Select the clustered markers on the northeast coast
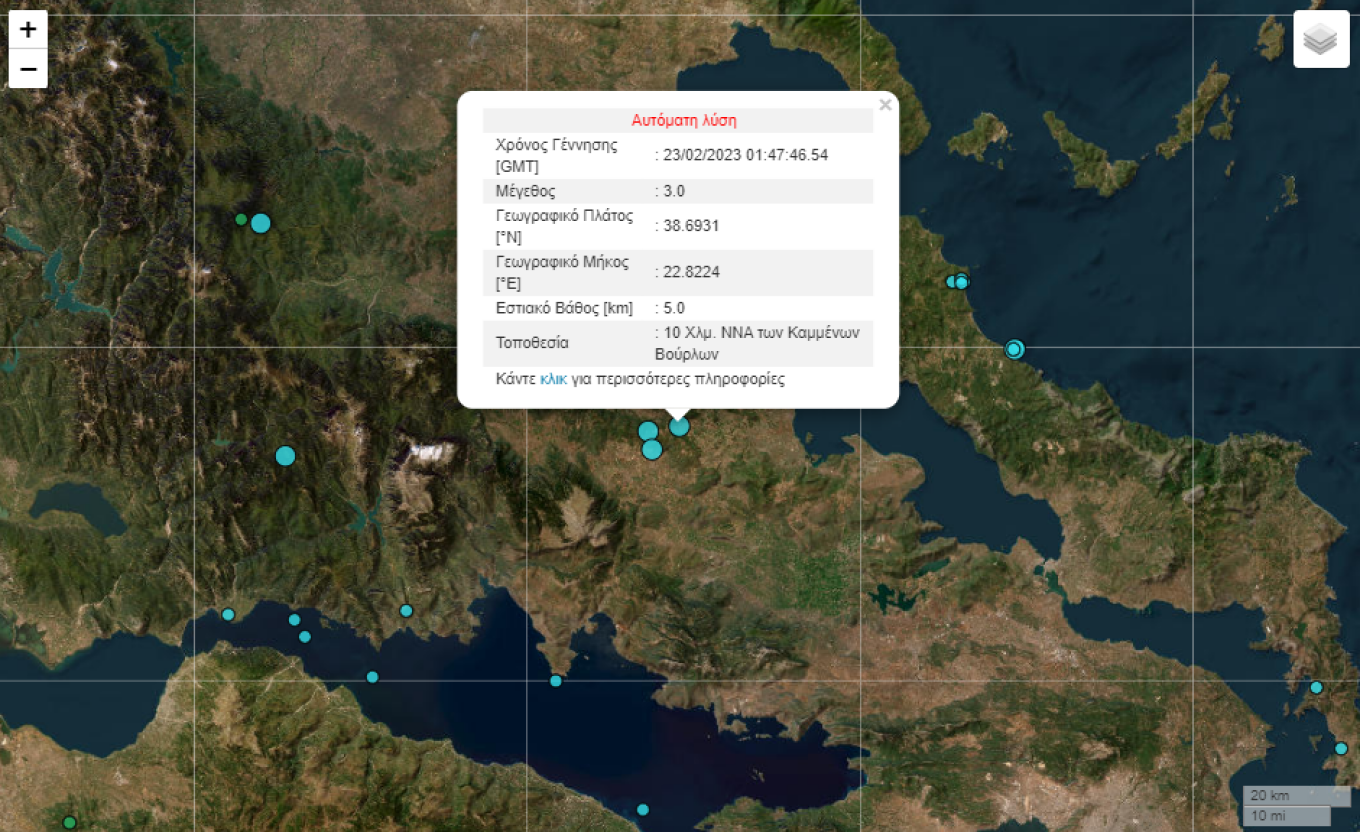Screen dimensions: 1360x832 coord(958,282)
